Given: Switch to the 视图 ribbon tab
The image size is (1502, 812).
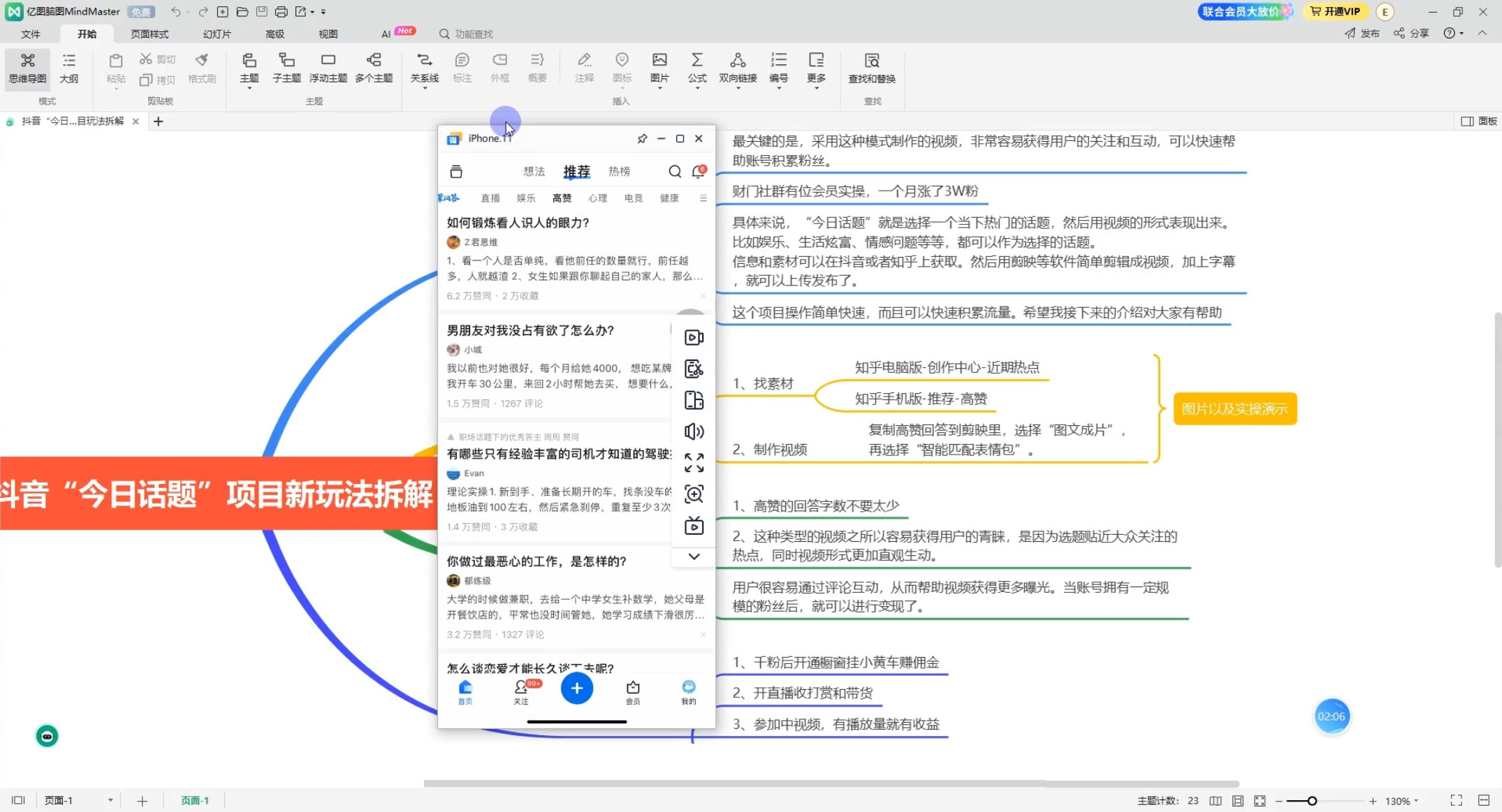Looking at the screenshot, I should click(328, 33).
